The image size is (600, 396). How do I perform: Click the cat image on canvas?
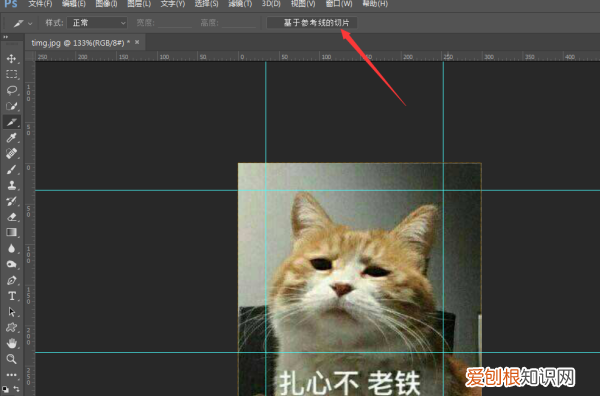360,279
